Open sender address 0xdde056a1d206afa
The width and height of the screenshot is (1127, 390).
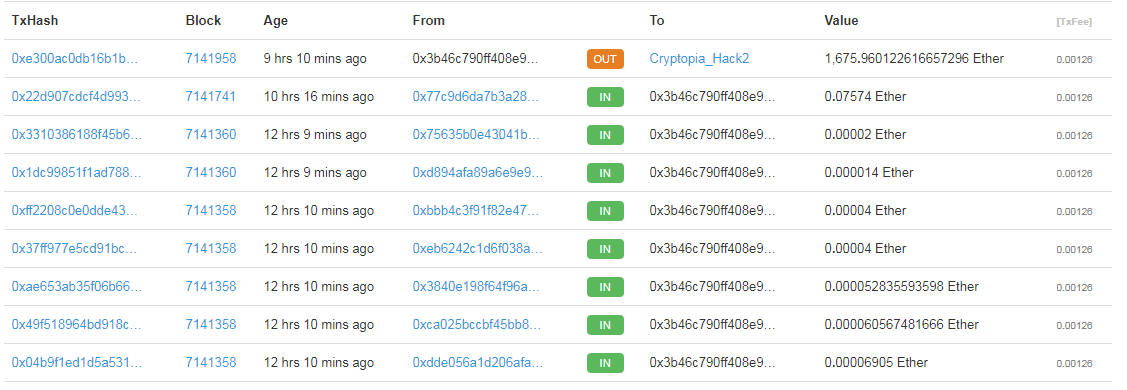tap(477, 363)
